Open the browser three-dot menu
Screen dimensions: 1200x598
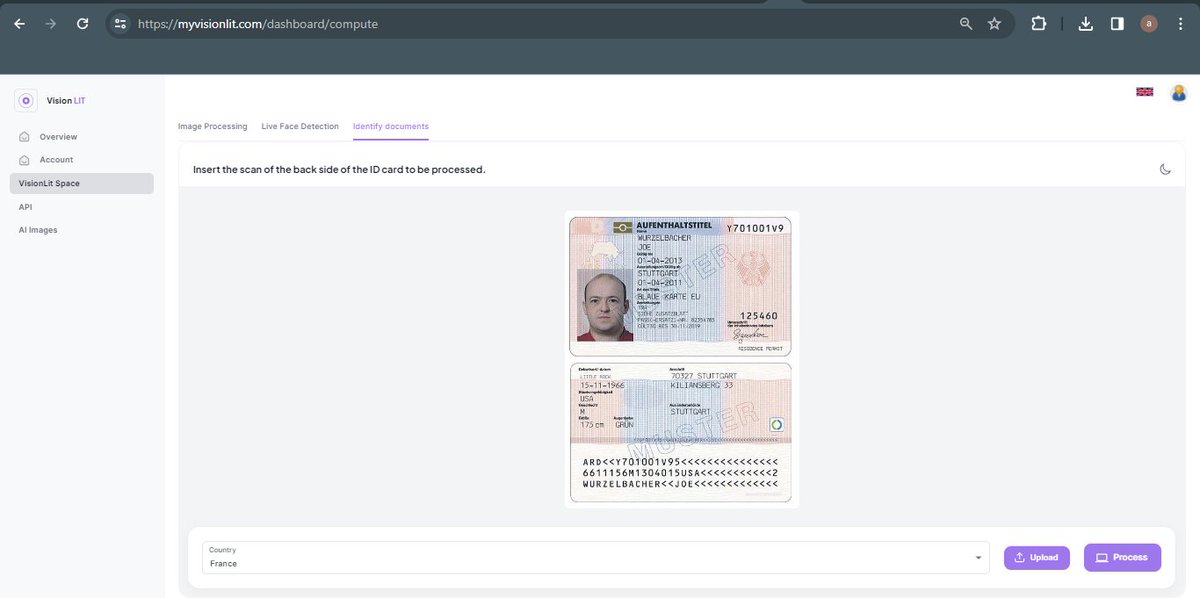[x=1180, y=23]
